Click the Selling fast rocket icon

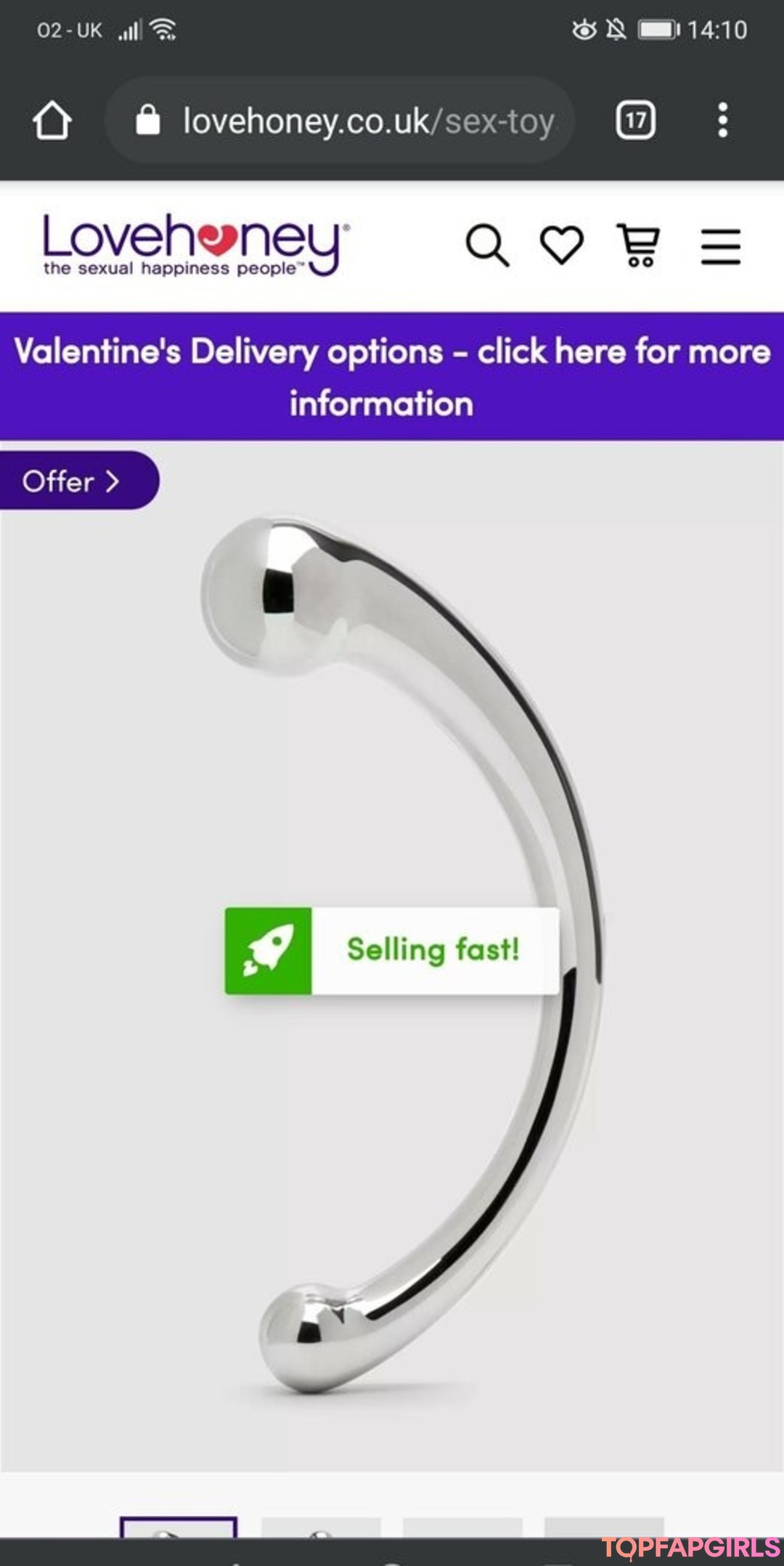click(x=269, y=951)
